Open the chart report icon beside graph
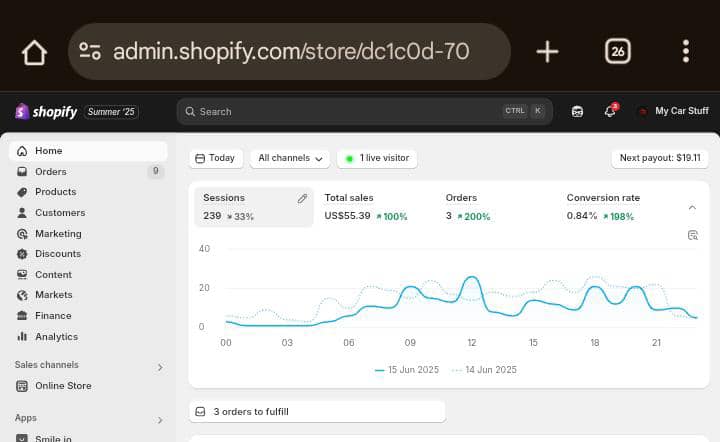Viewport: 720px width, 442px height. (x=692, y=235)
